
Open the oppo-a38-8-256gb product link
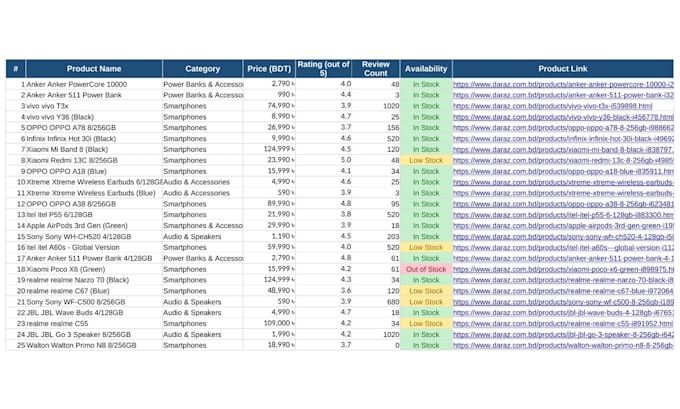pos(563,204)
